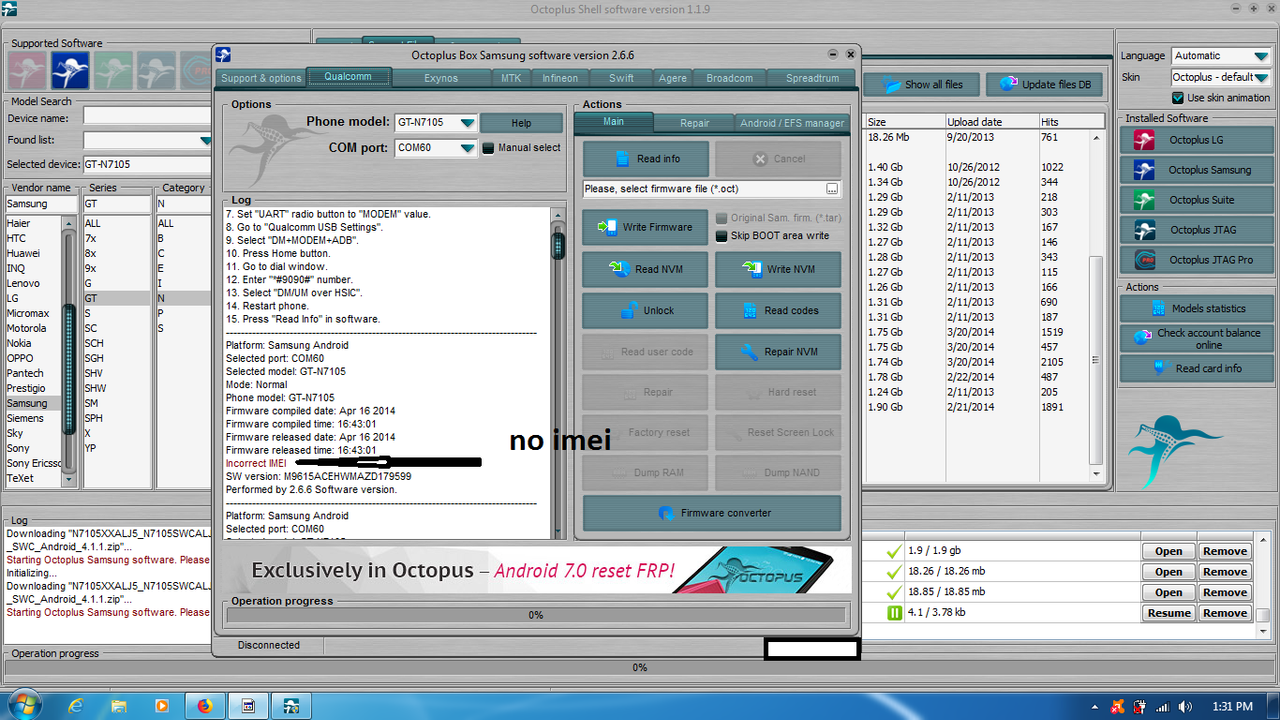Select the green Octoplus Suite icon under Supported Software
Viewport: 1280px width, 720px height.
coord(114,70)
